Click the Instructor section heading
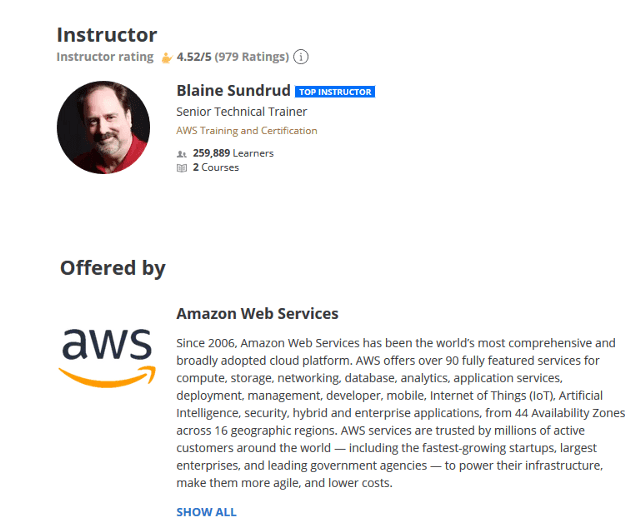This screenshot has width=630, height=527. tap(106, 36)
